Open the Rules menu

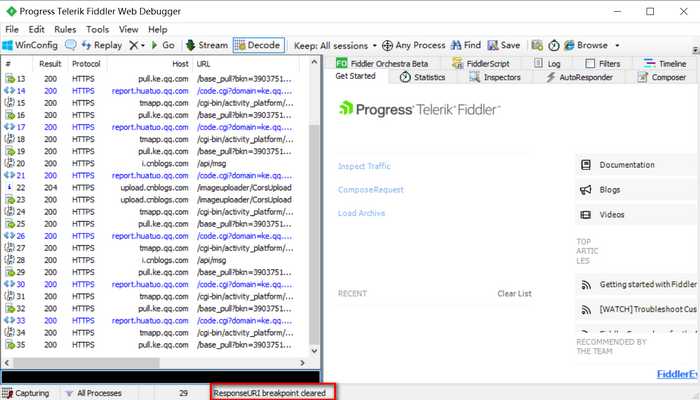[x=65, y=29]
